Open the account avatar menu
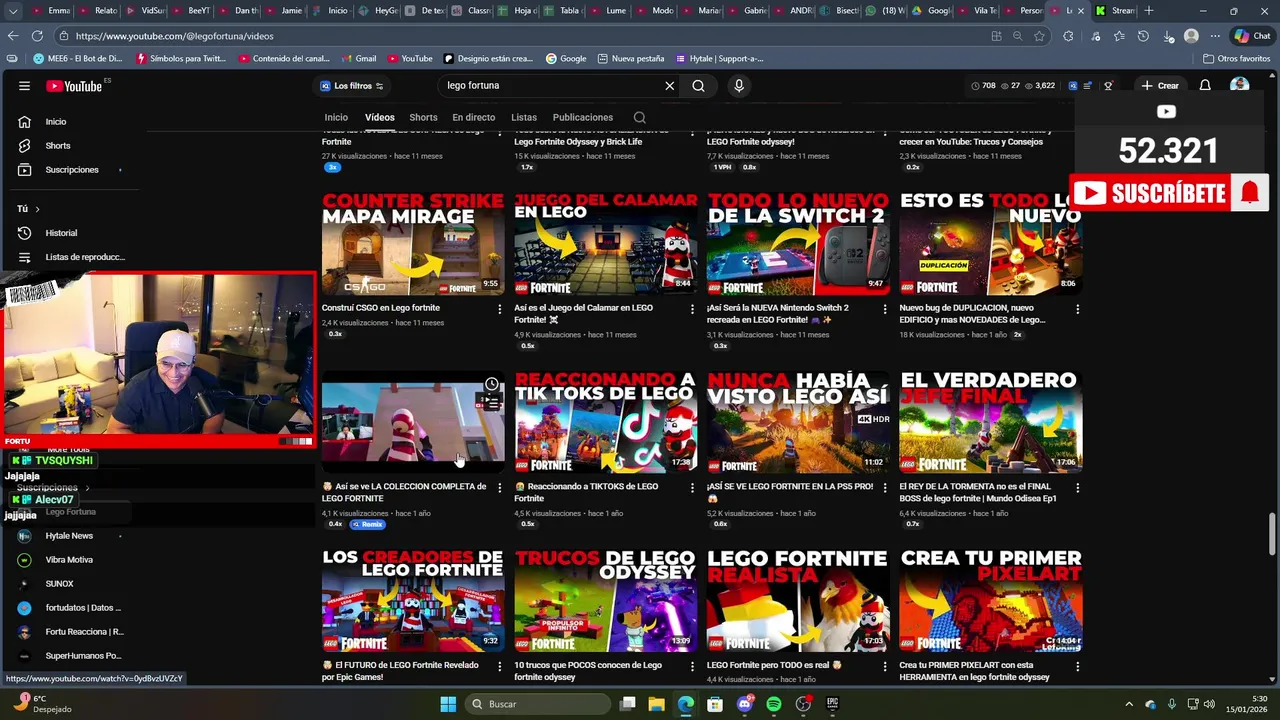Viewport: 1280px width, 720px height. [x=1240, y=86]
